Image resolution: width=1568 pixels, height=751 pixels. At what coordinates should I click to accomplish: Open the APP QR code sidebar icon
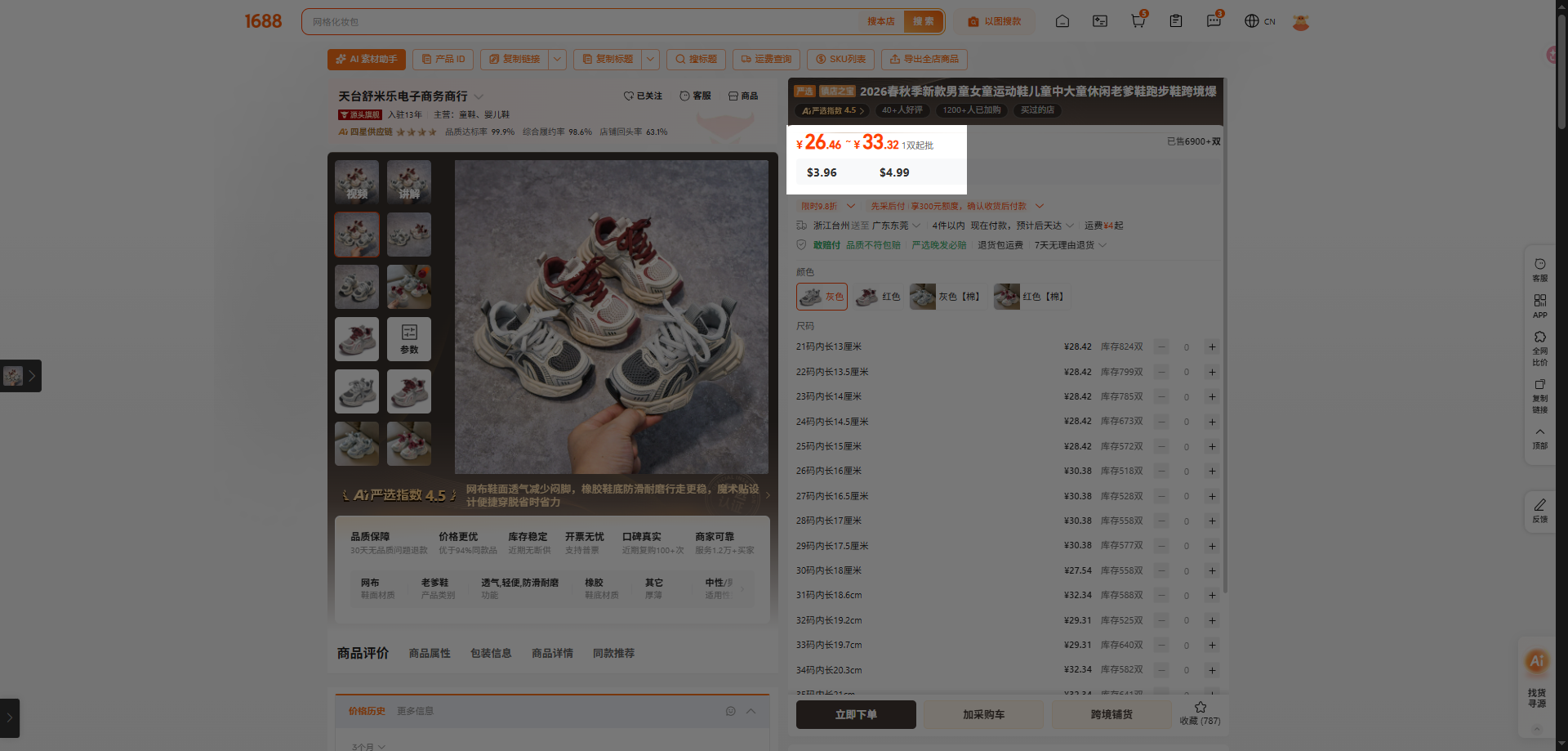point(1539,306)
